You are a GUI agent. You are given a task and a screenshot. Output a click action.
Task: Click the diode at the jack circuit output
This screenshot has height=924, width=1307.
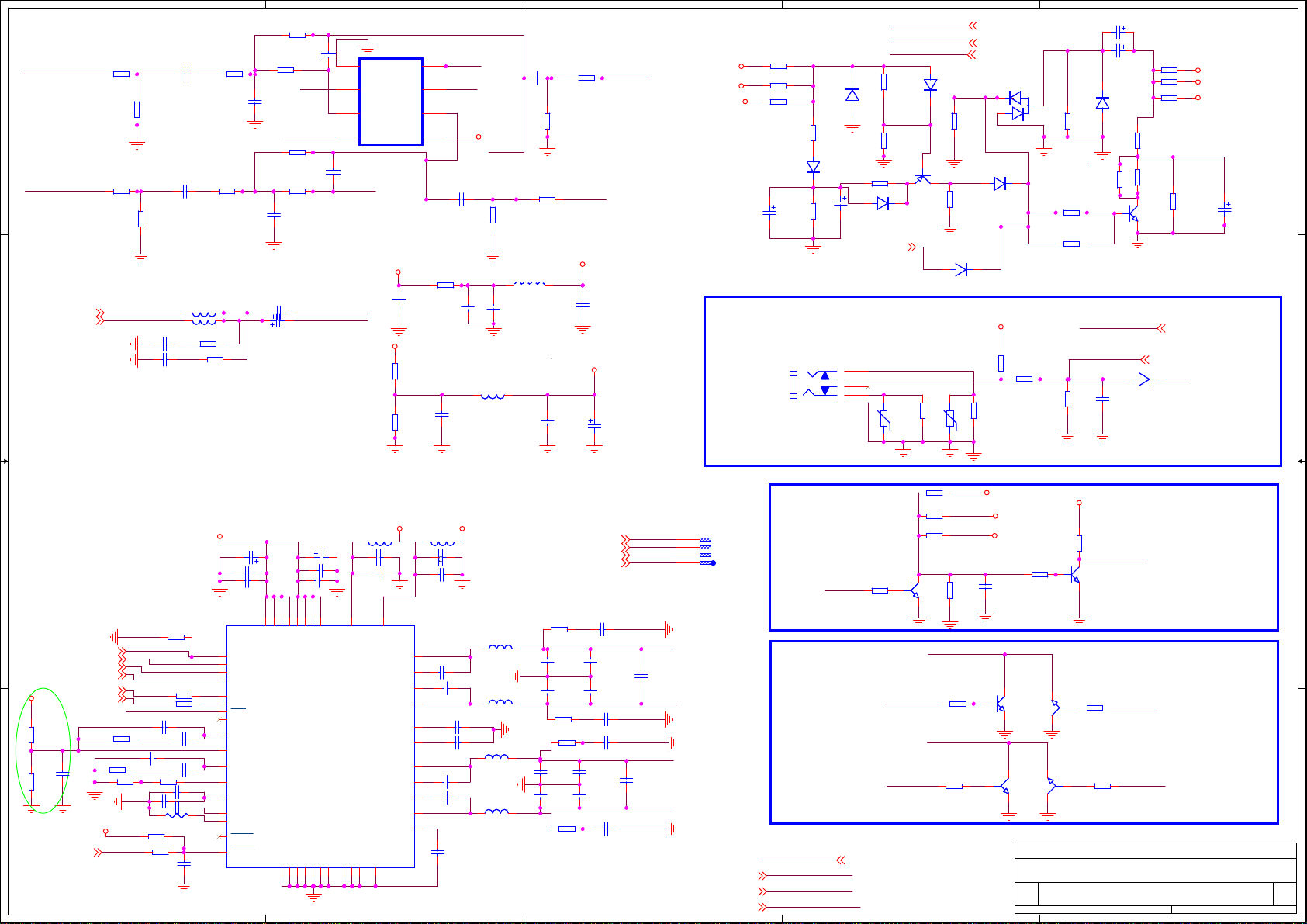coord(1144,379)
